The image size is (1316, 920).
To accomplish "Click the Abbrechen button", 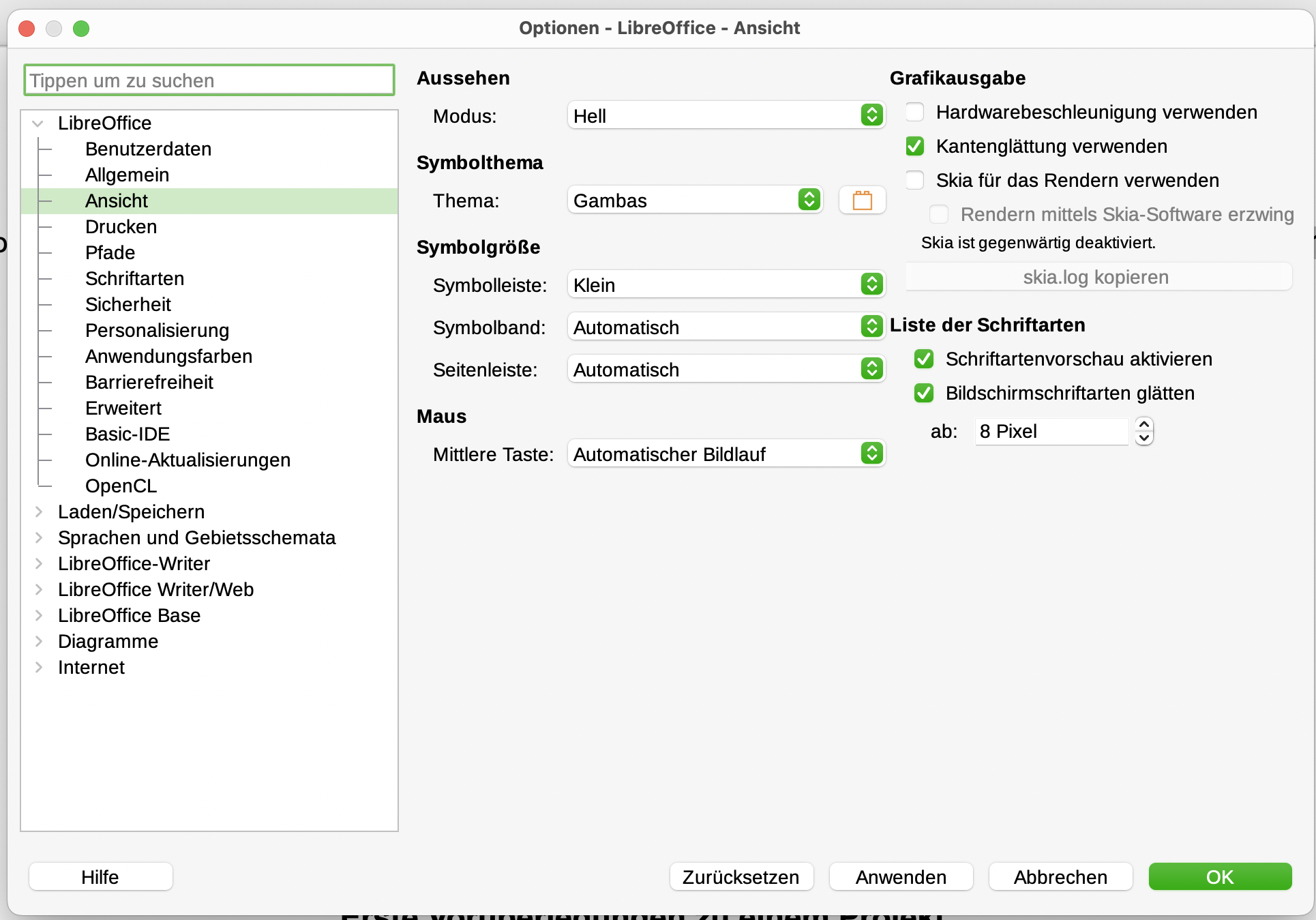I will coord(1060,877).
